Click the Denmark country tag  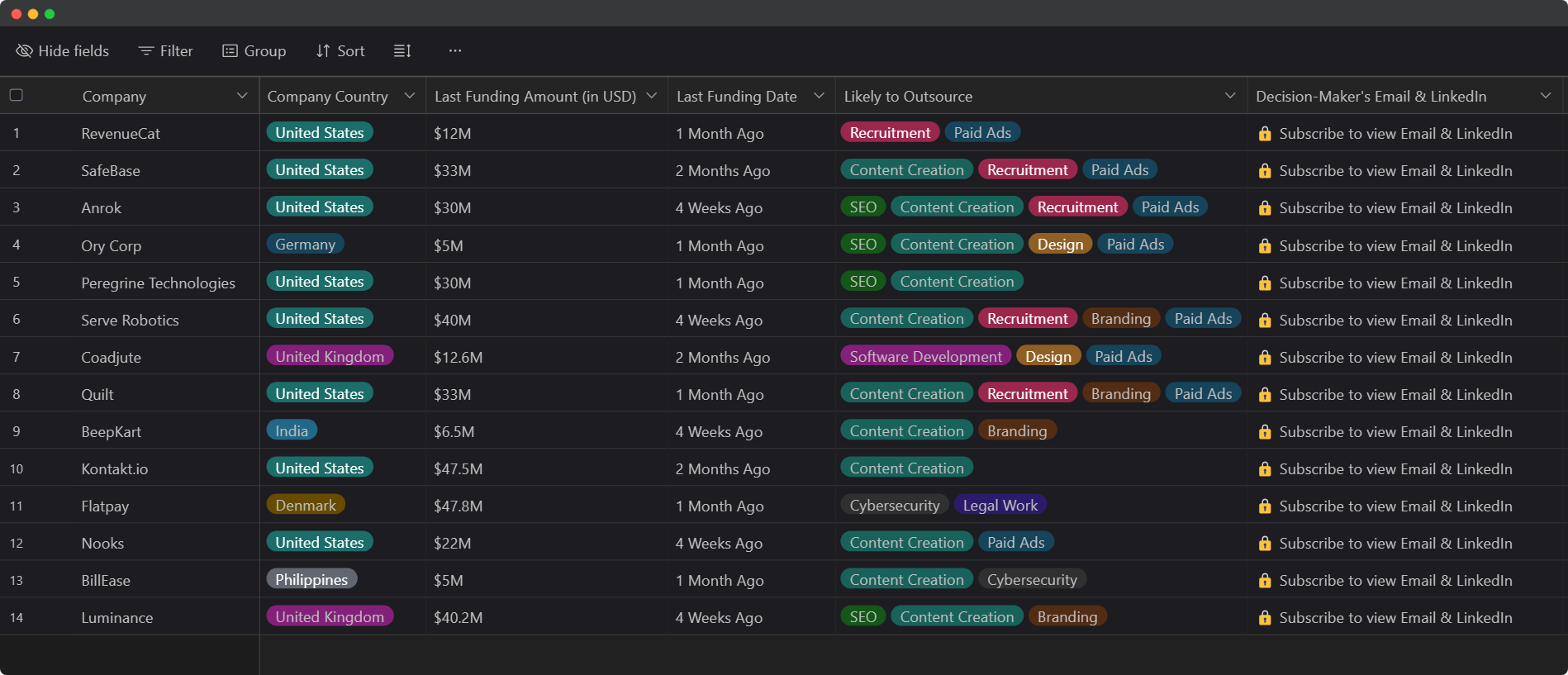tap(306, 506)
